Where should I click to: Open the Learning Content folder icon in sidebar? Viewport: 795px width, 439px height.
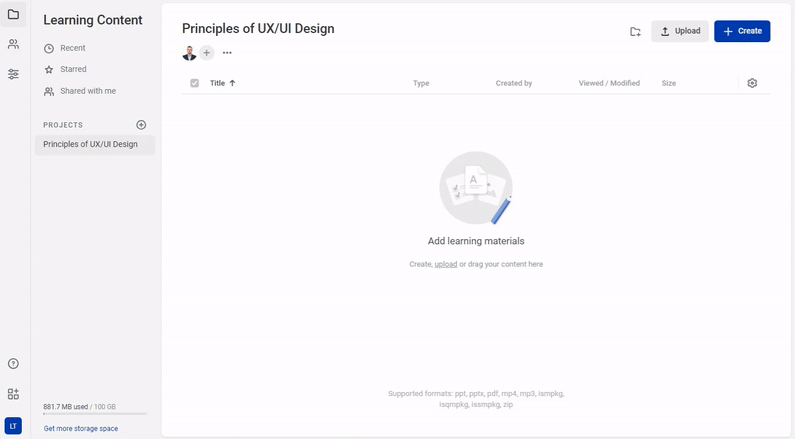[13, 14]
